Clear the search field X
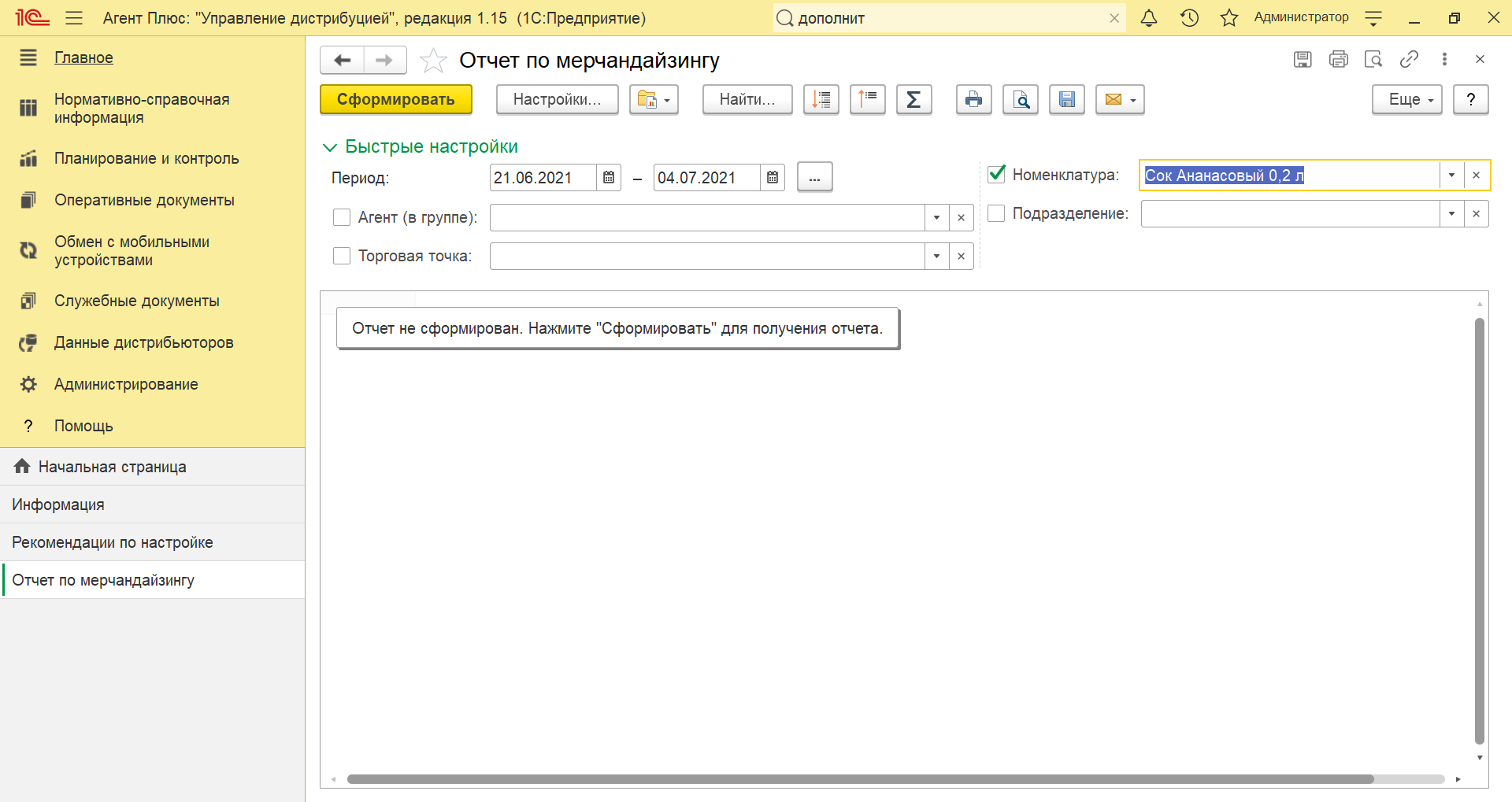The image size is (1512, 802). point(1114,18)
